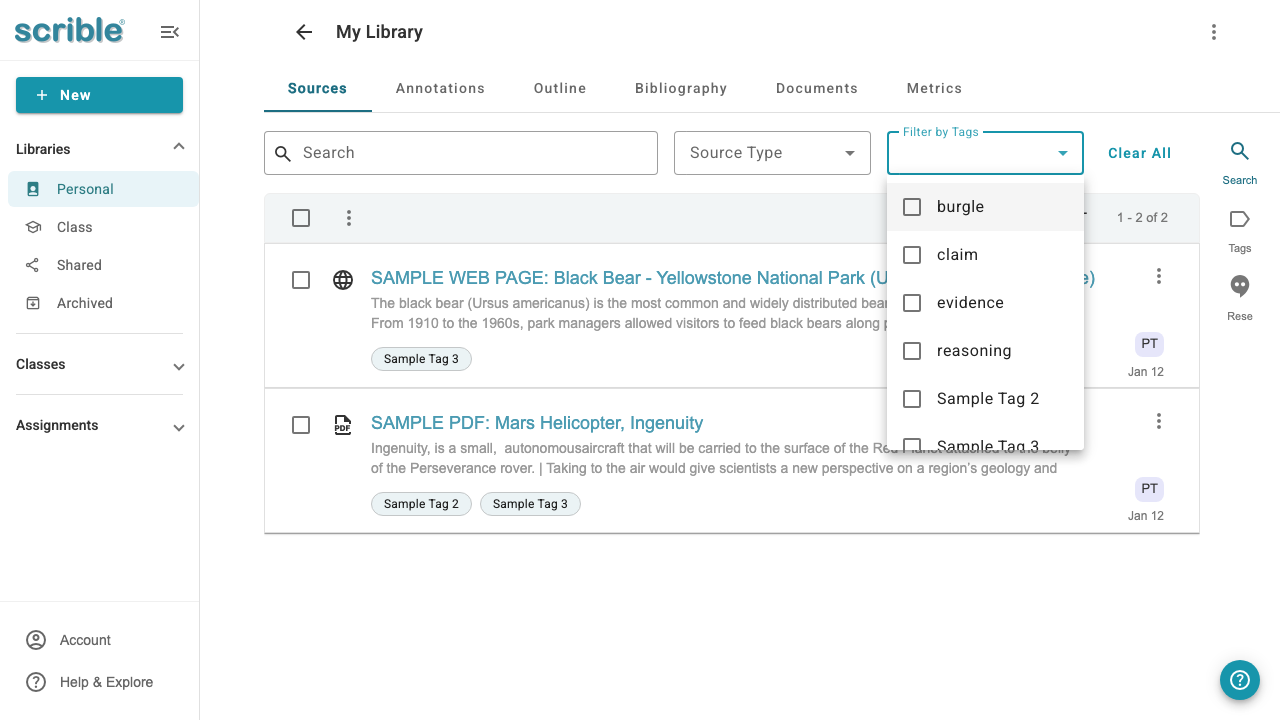Screen dimensions: 1280x720
Task: Open the bulk actions three-dot menu in list header
Action: [349, 218]
